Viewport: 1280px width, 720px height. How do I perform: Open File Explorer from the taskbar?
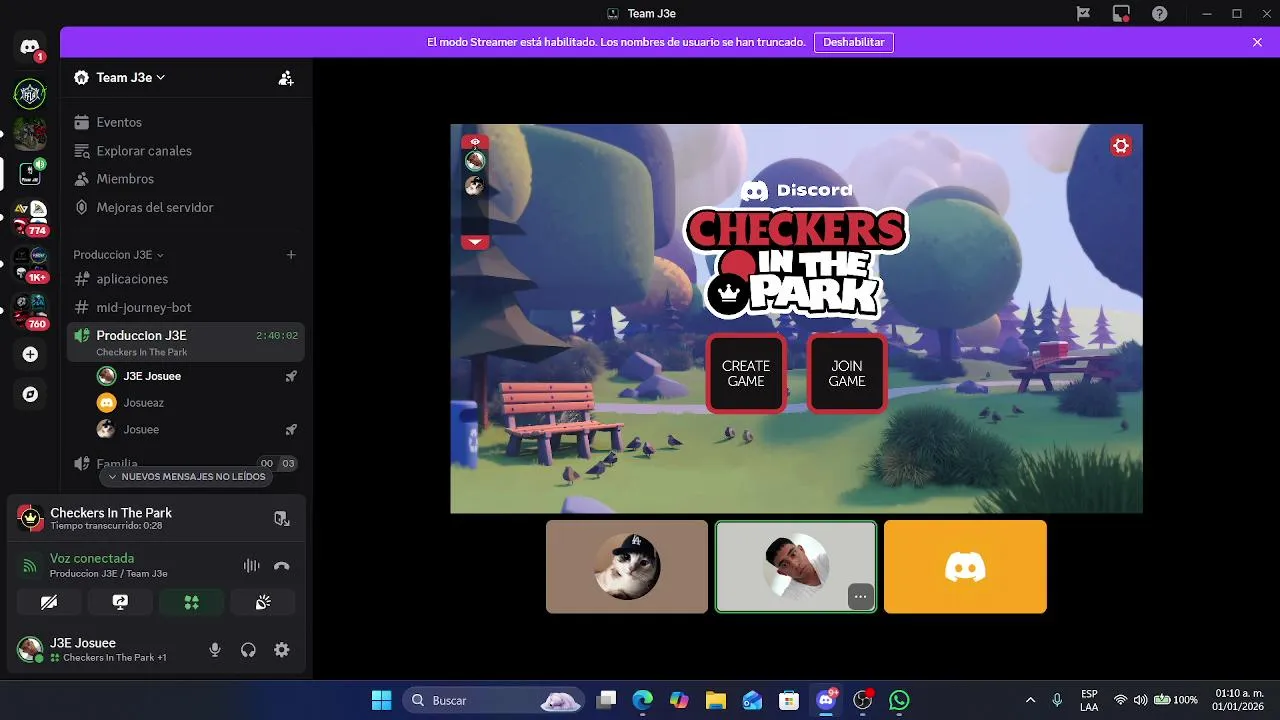coord(715,700)
